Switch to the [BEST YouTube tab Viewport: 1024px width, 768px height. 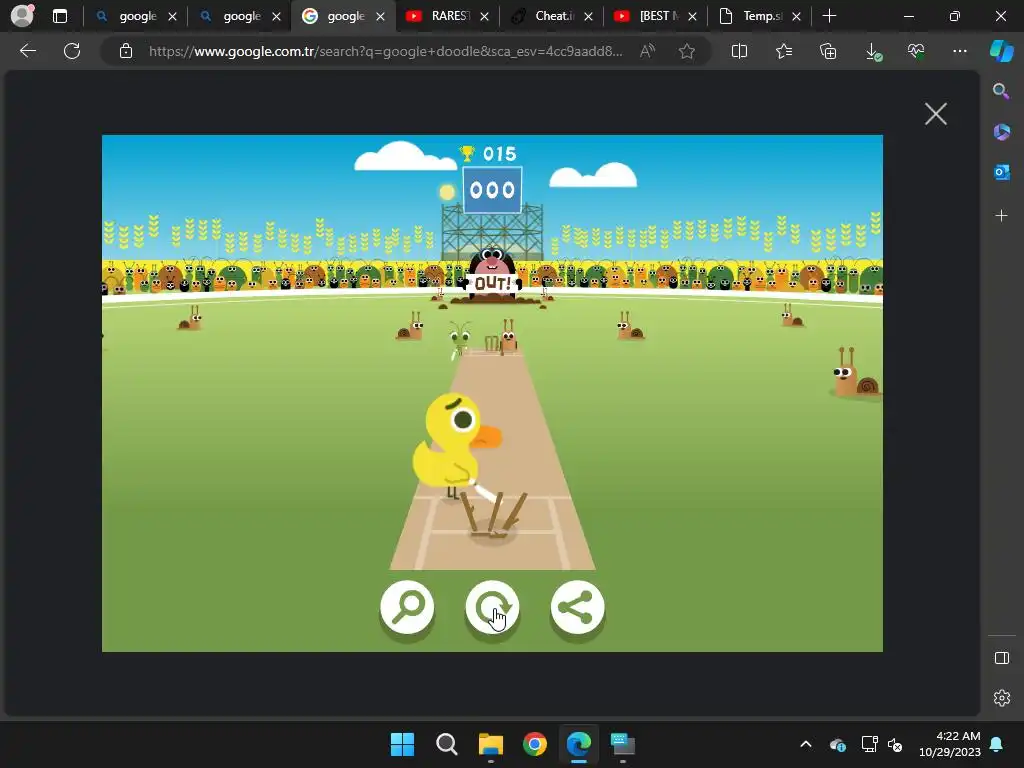655,16
